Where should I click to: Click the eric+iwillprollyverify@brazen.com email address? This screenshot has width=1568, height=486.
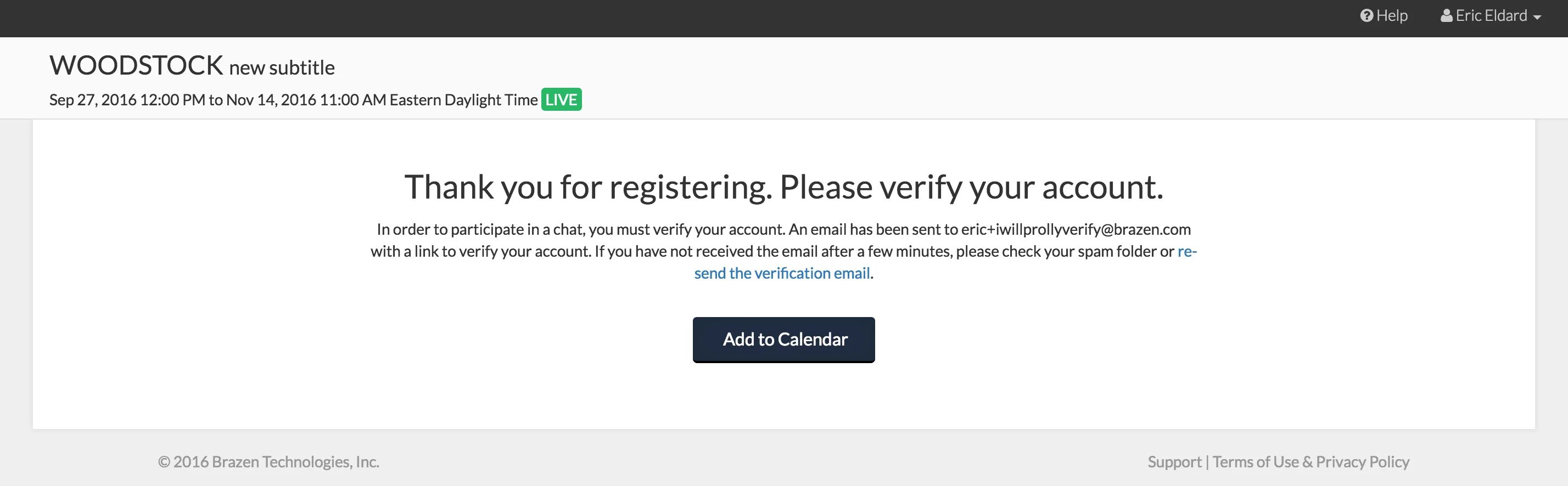click(1076, 229)
